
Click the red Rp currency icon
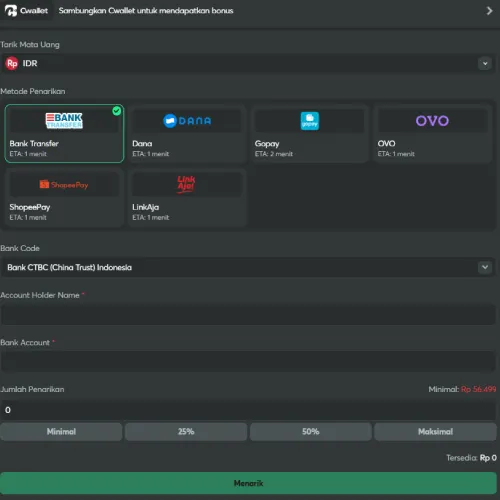coord(12,63)
